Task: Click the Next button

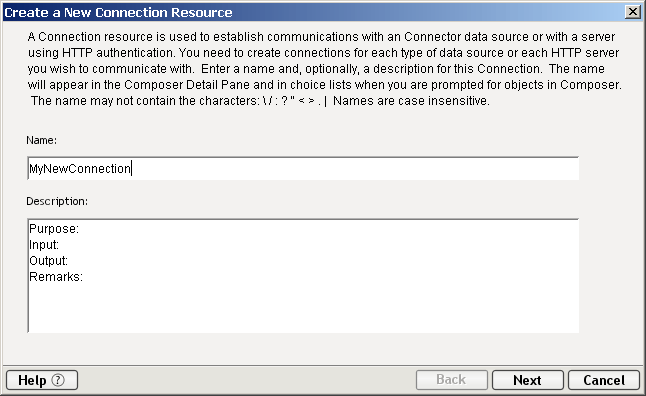Action: 527,380
